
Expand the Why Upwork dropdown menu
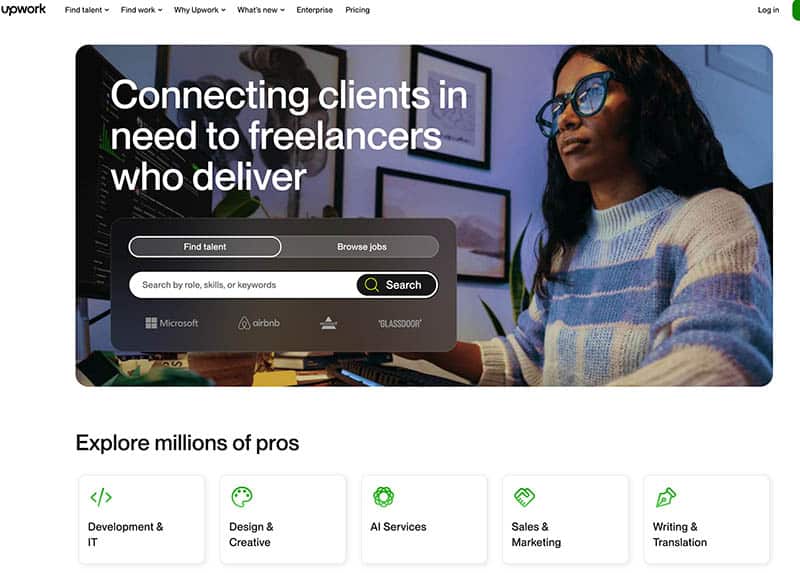point(199,10)
